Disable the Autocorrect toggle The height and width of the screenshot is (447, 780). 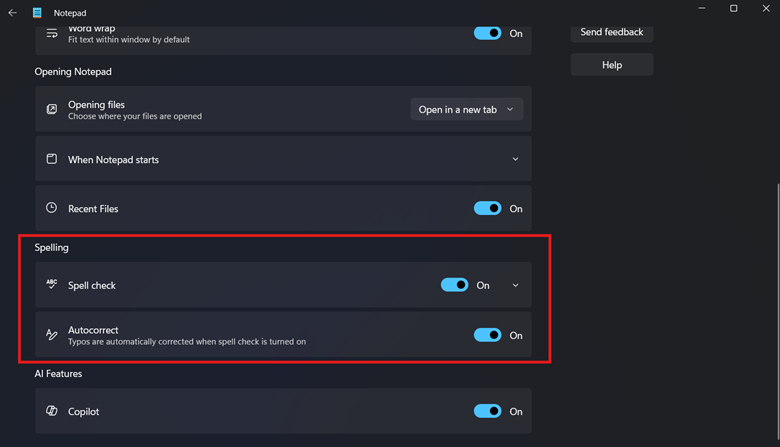487,335
